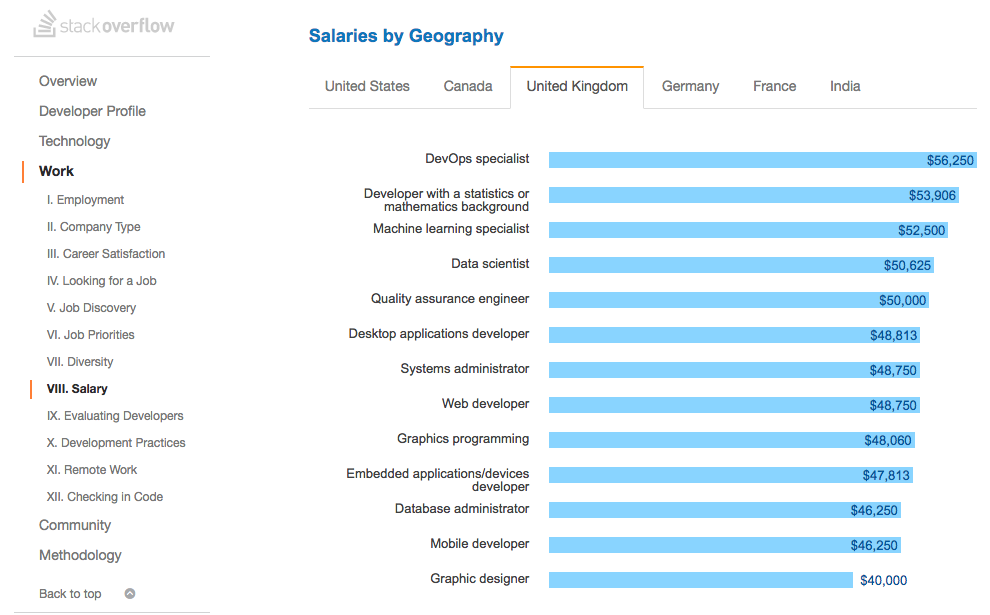
Task: Click the Stack Overflow logo
Action: pyautogui.click(x=103, y=25)
